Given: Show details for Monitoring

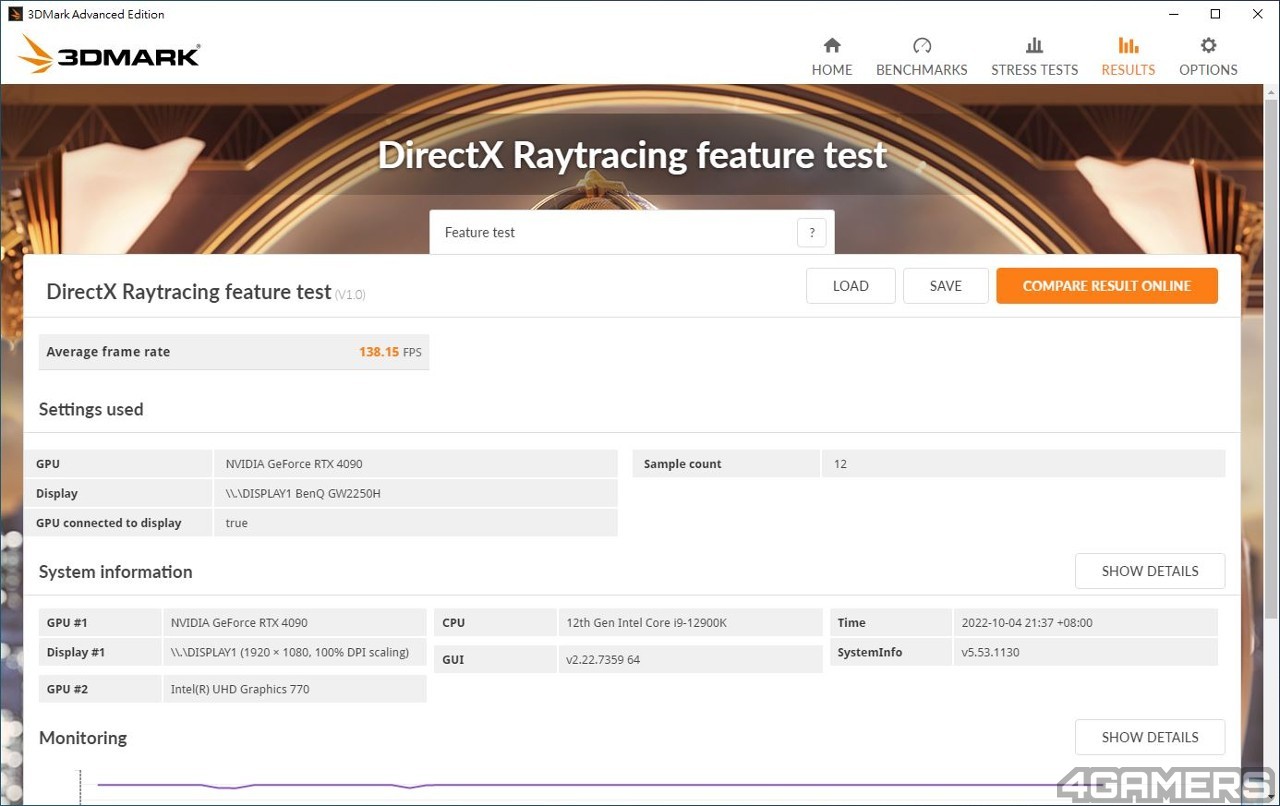Looking at the screenshot, I should tap(1150, 737).
